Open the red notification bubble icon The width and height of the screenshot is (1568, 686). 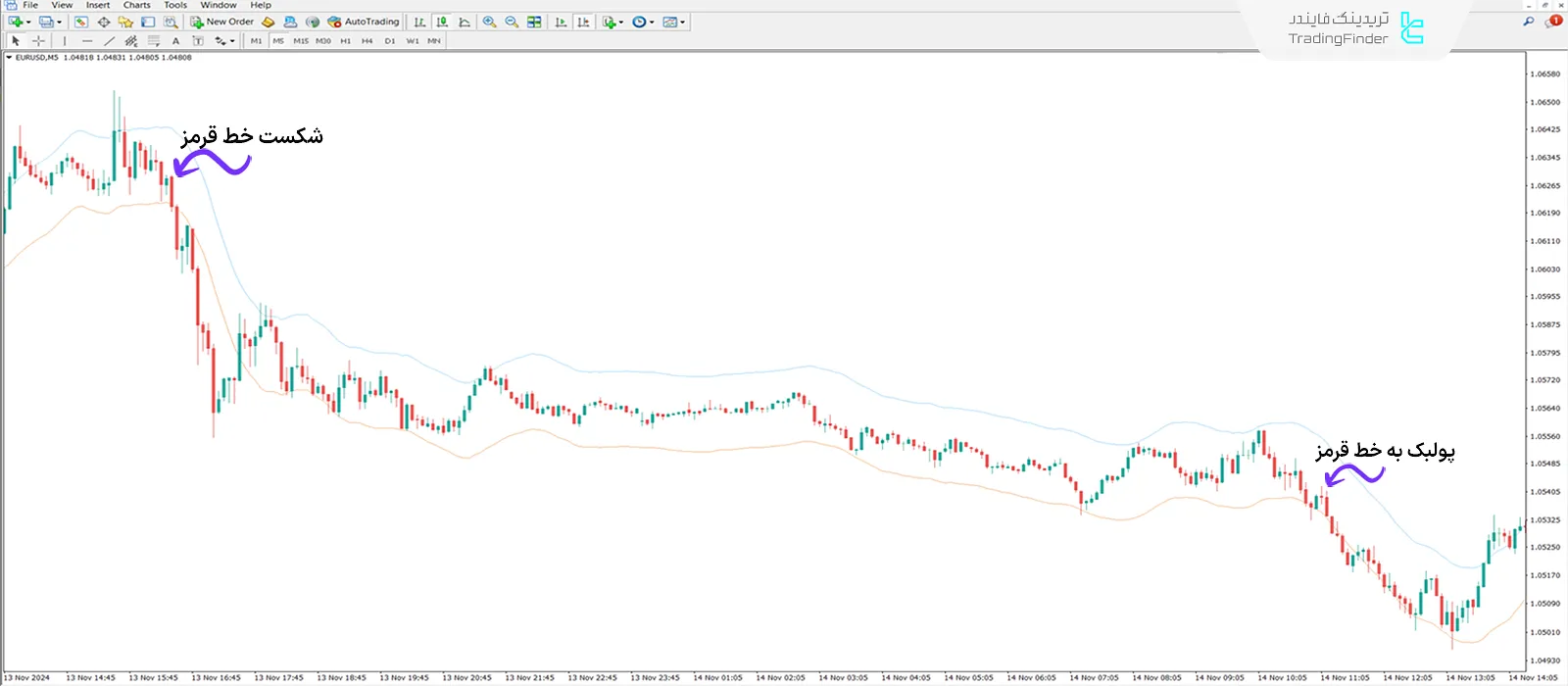(x=1554, y=21)
